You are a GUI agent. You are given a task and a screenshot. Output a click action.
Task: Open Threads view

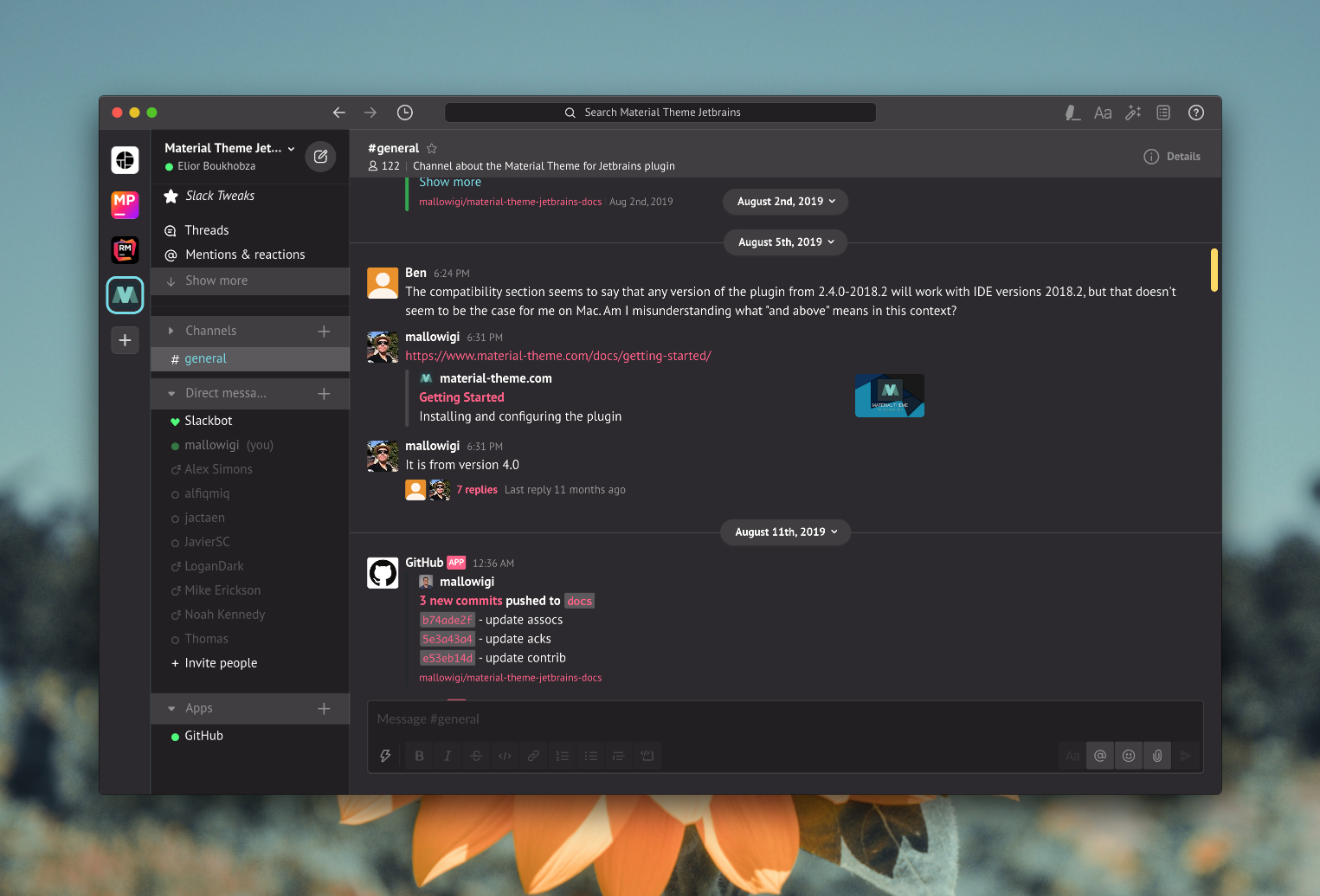(250, 230)
